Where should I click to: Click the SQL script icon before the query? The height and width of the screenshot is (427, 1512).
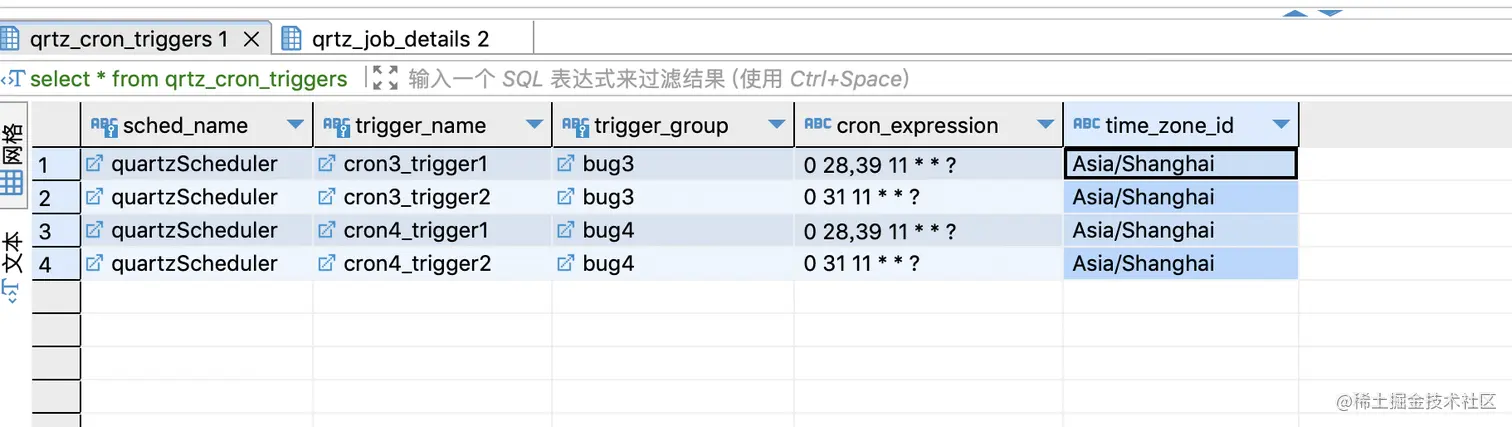click(13, 79)
